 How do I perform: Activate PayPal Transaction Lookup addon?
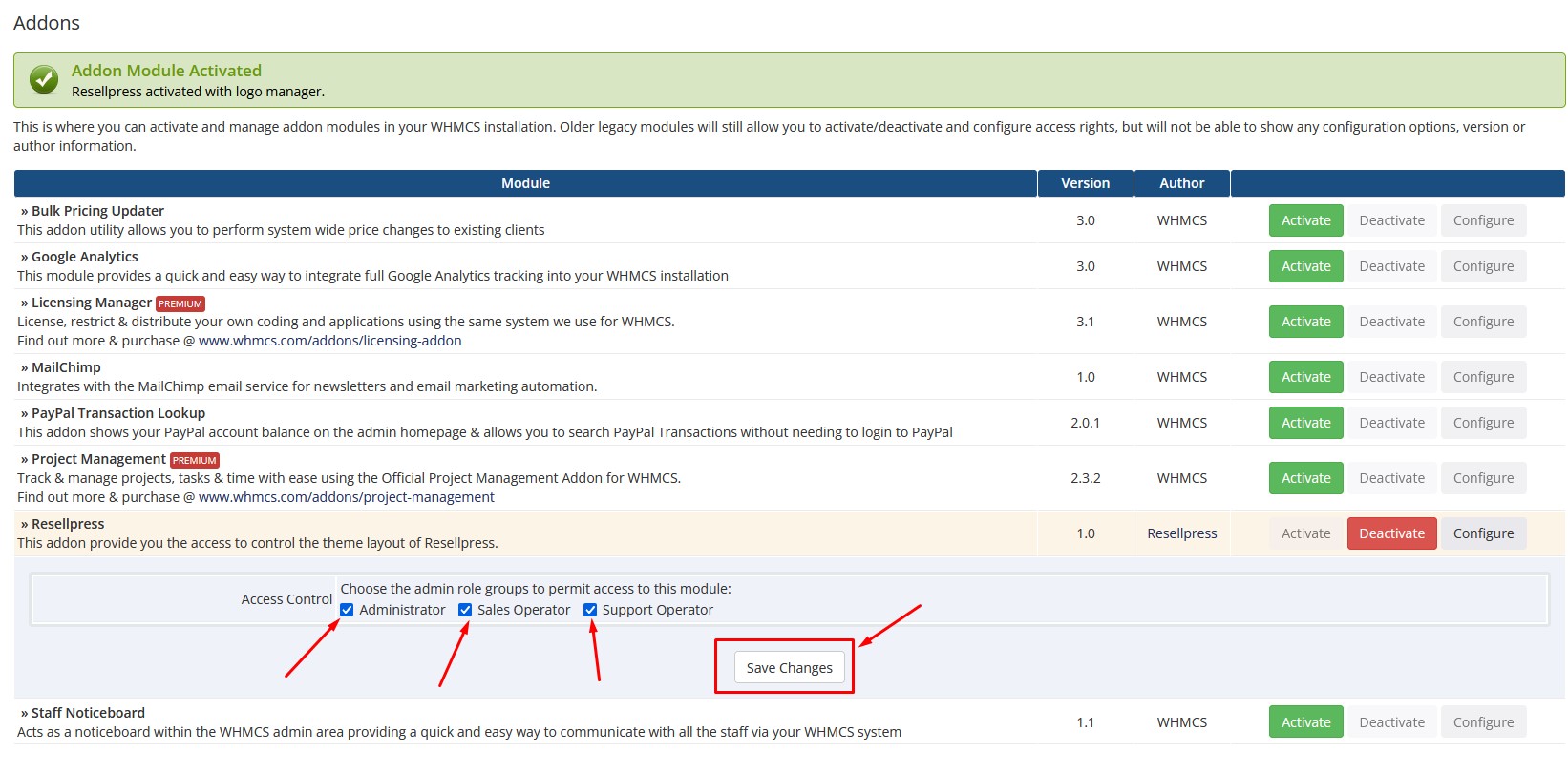pyautogui.click(x=1305, y=423)
